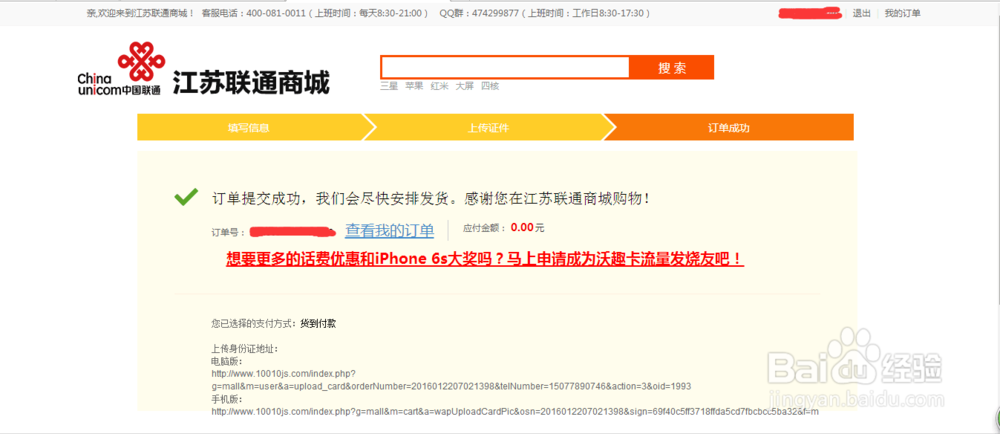Click the red 沃趣卡流量发烧友 promotion link

(485, 259)
